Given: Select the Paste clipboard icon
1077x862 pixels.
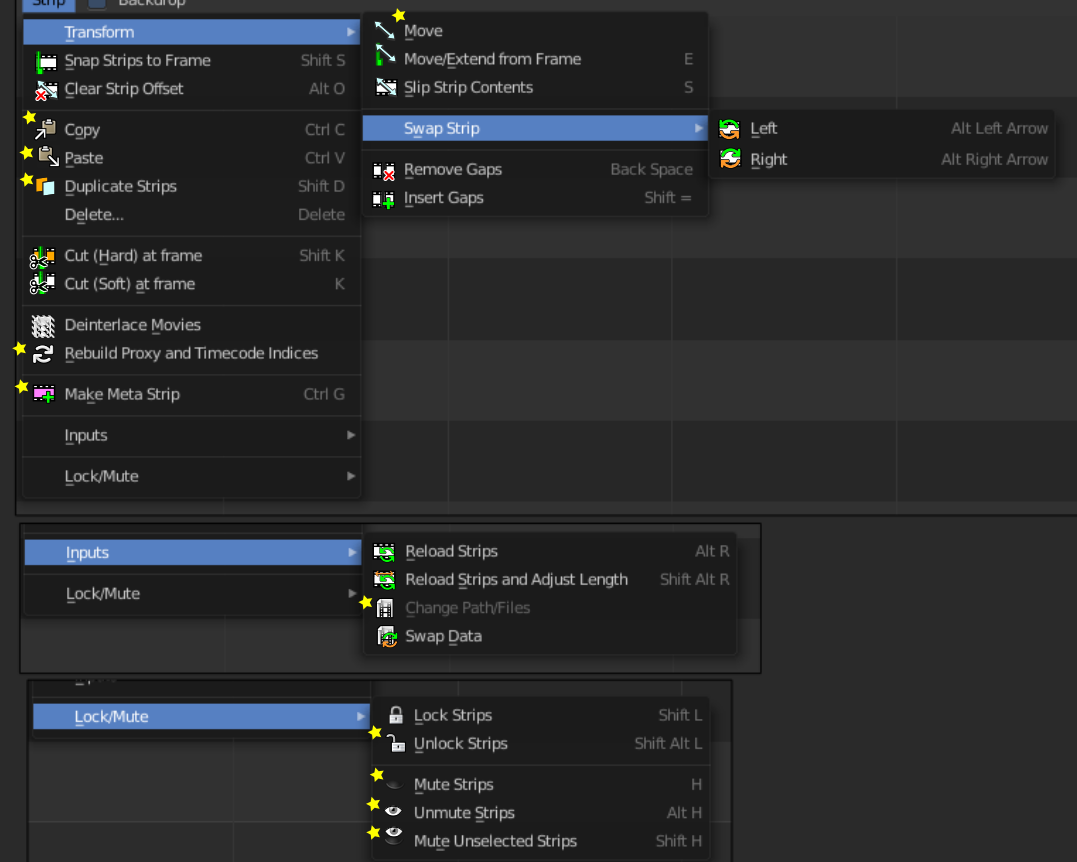Looking at the screenshot, I should (x=48, y=157).
